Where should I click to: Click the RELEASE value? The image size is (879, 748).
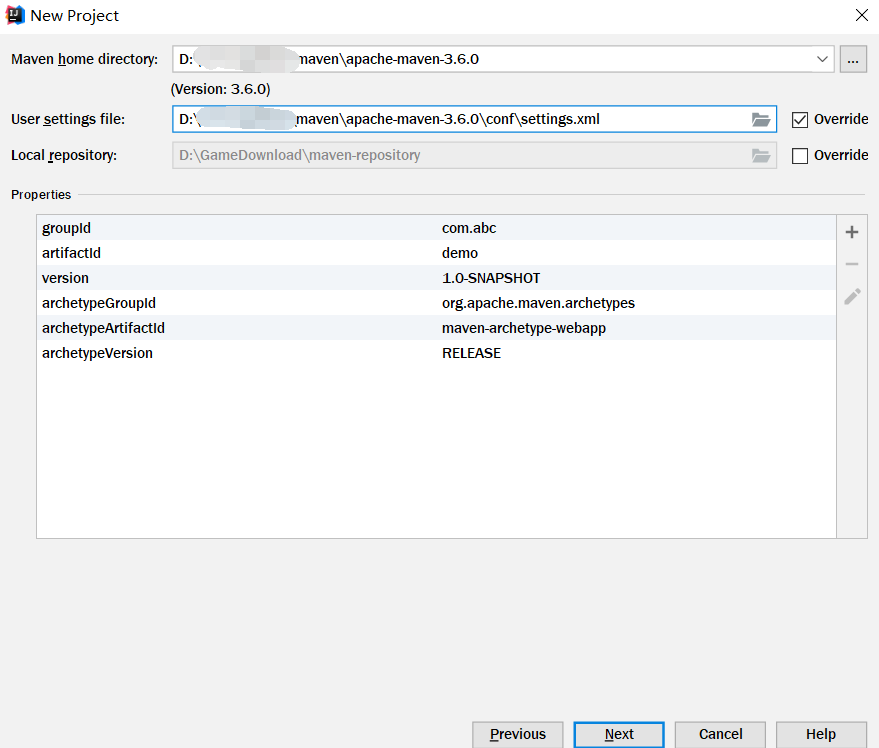[471, 353]
